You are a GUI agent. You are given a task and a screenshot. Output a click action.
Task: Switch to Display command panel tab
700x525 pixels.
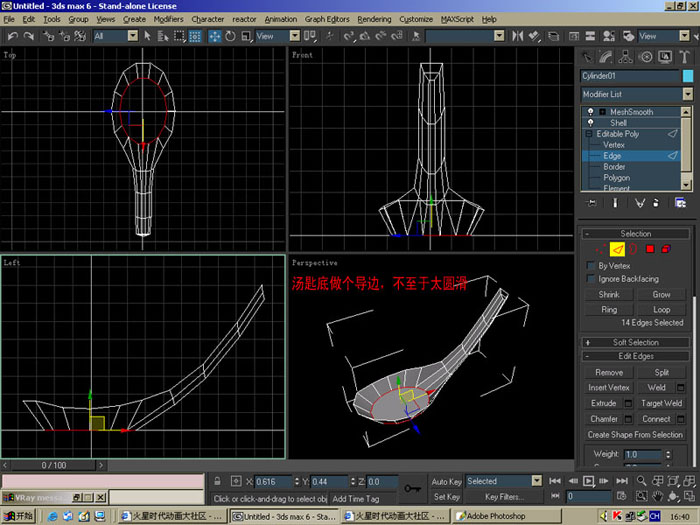[x=665, y=57]
